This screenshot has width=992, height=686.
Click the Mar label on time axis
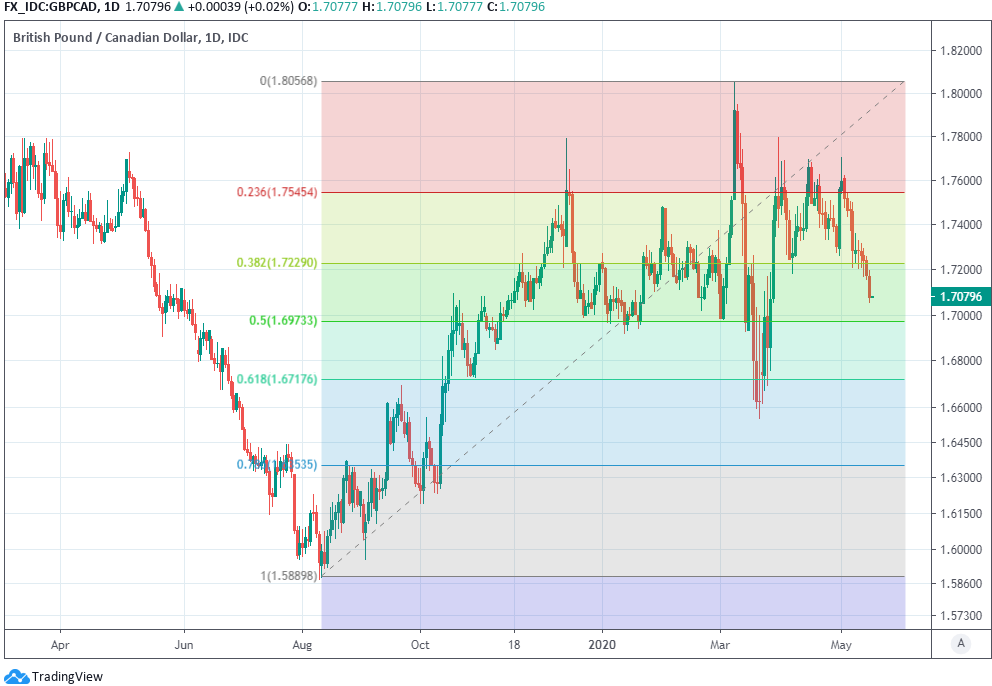pyautogui.click(x=720, y=645)
